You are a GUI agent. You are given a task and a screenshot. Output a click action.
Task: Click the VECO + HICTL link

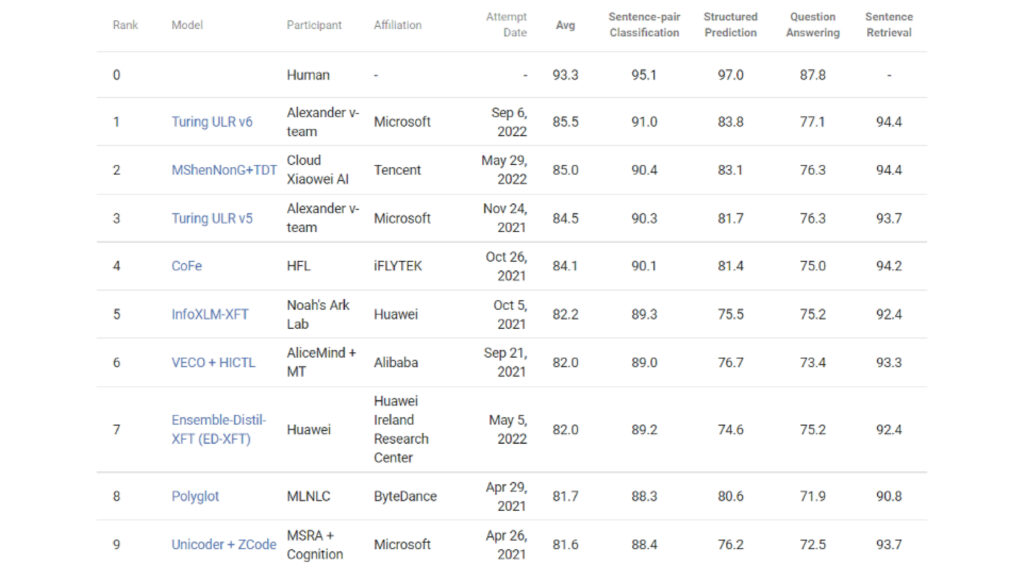coord(213,362)
